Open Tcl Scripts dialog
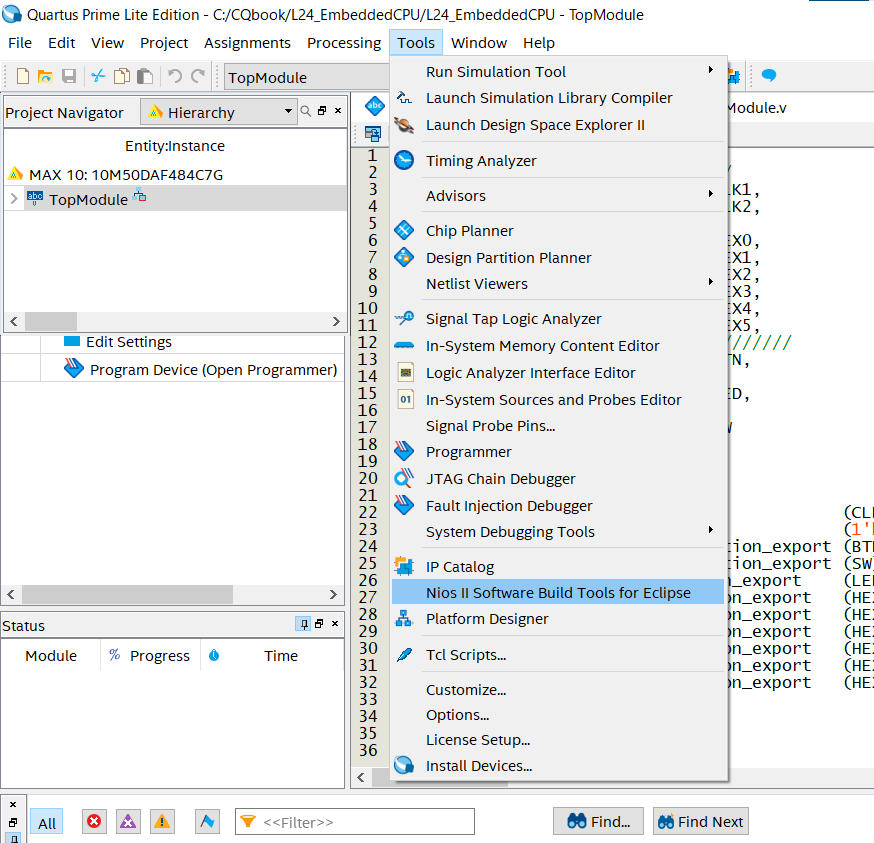The image size is (874, 843). pos(558,655)
